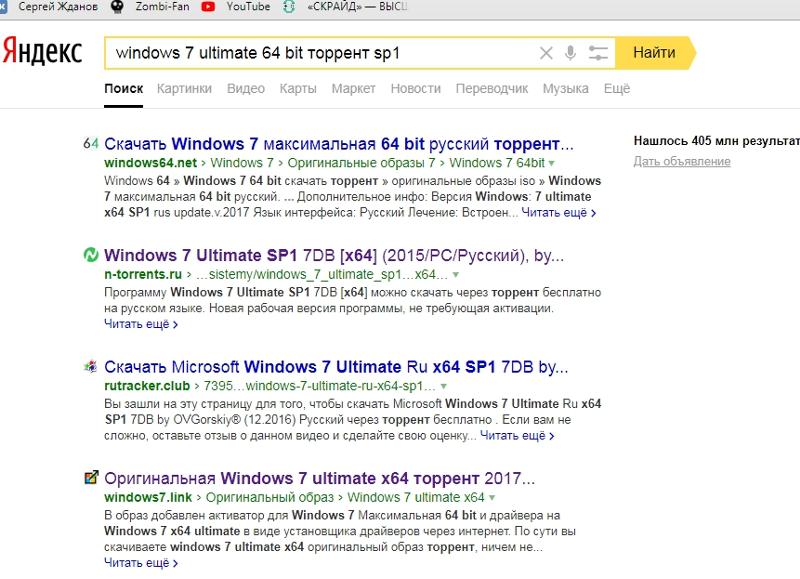Open result Windows 7 Ultimate SP1 7DB [x64]
800x579 pixels.
click(334, 255)
